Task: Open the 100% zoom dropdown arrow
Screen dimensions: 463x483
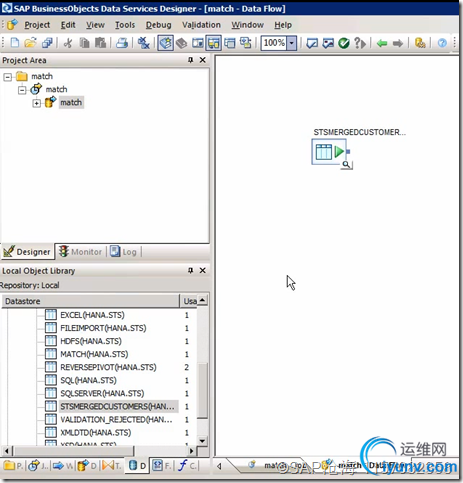Action: click(x=292, y=43)
